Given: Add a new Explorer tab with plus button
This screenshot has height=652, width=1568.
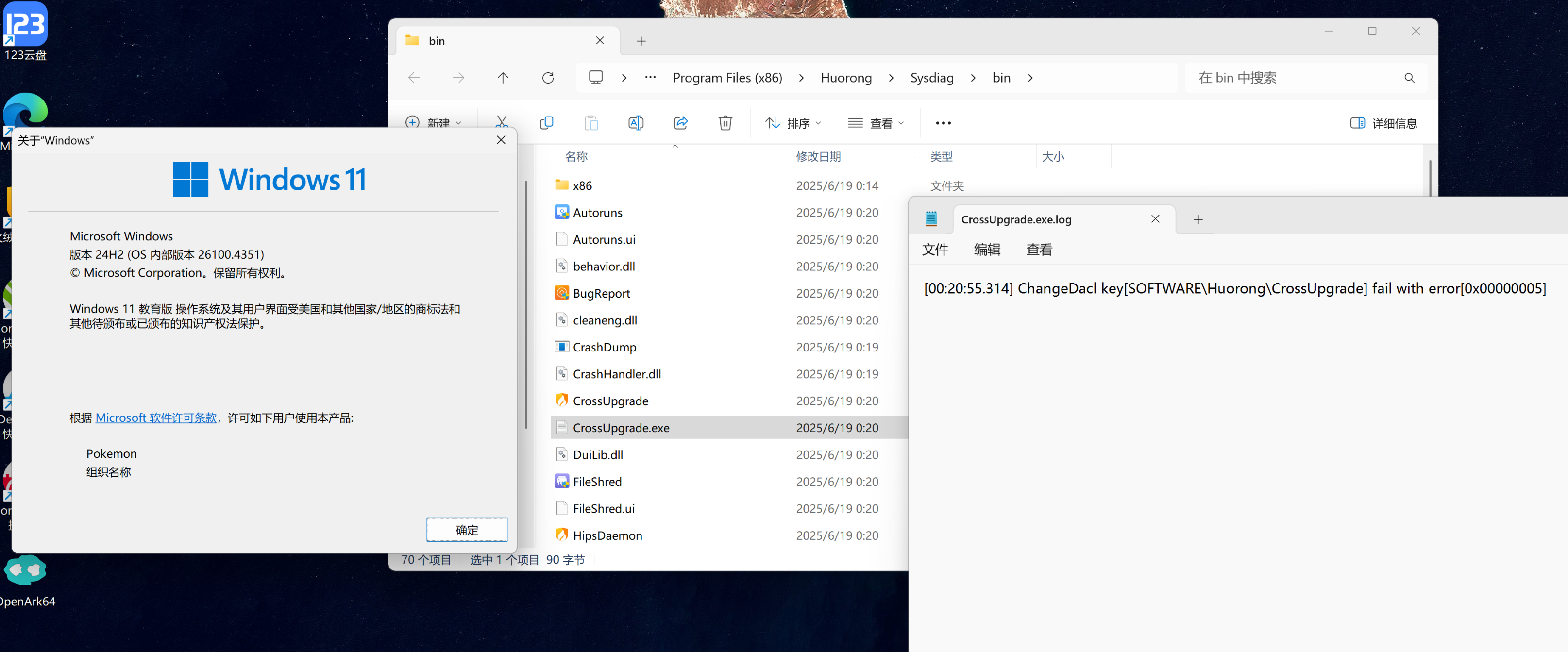Looking at the screenshot, I should (641, 41).
